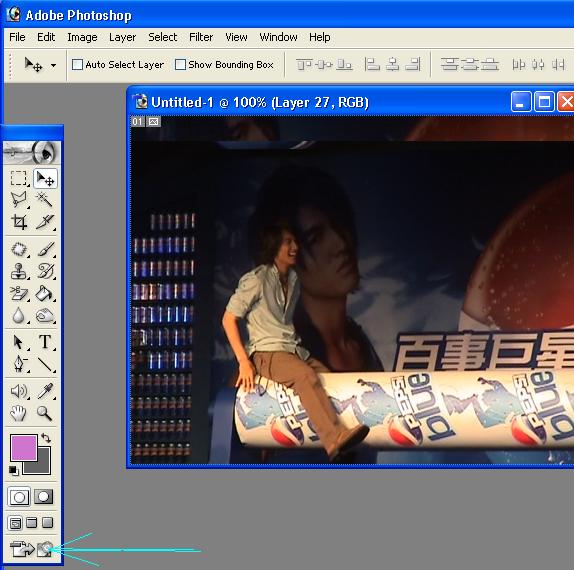Select the Crop tool

coord(18,221)
